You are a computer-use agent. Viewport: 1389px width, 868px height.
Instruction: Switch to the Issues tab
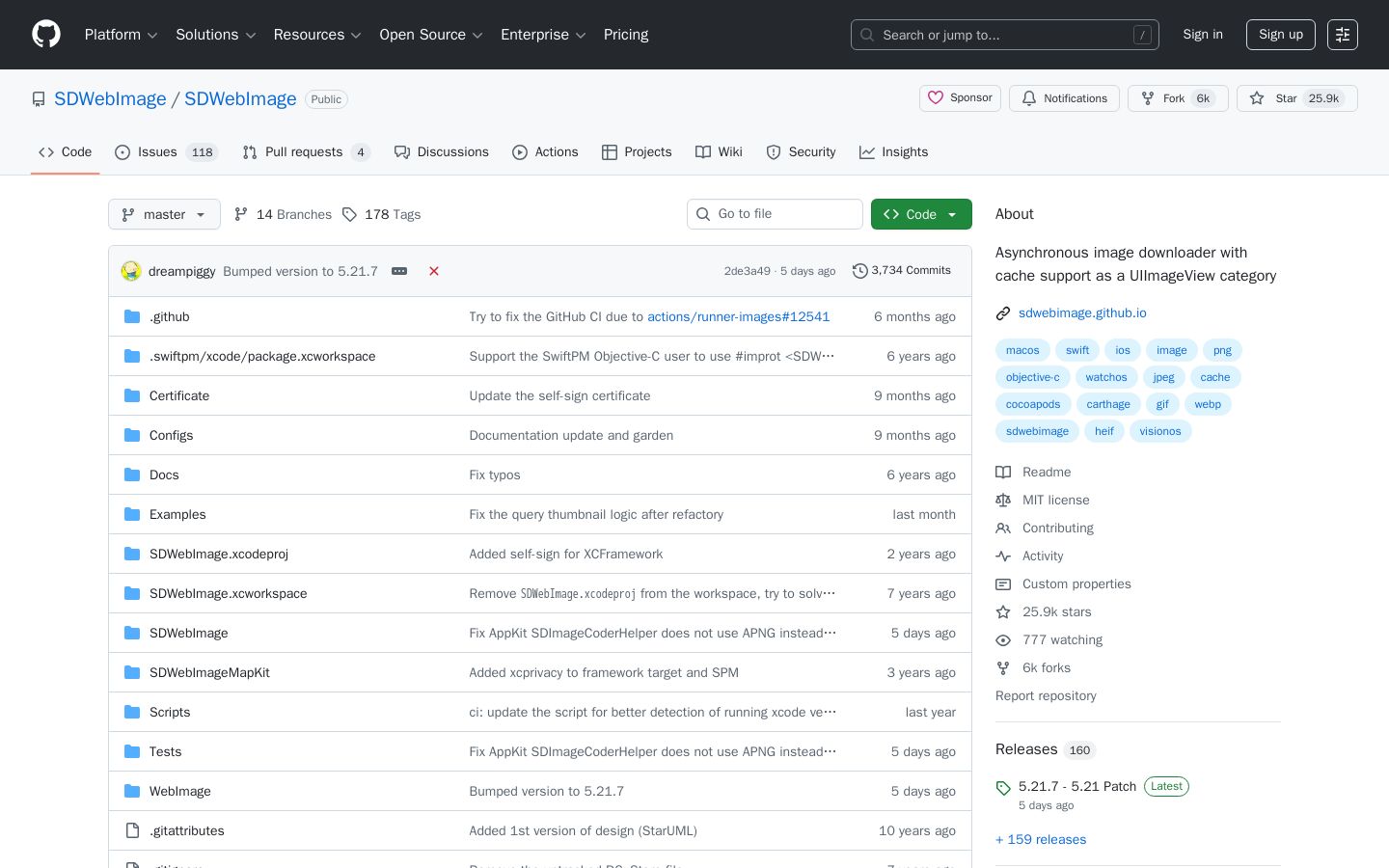[x=166, y=152]
